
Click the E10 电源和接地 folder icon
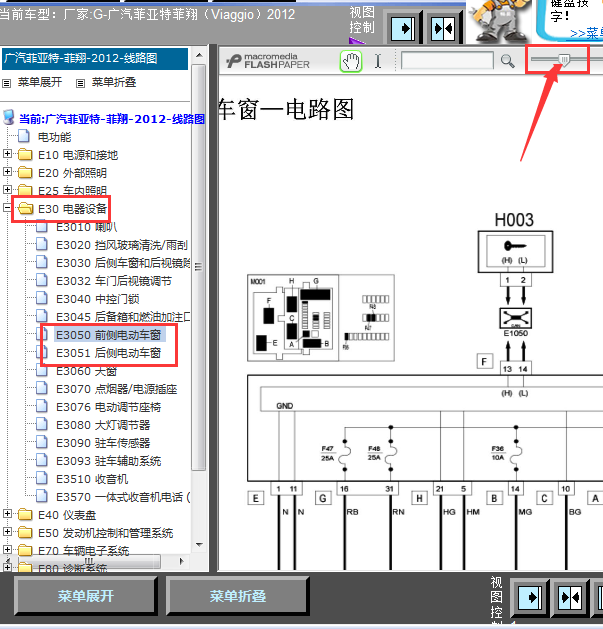[x=25, y=154]
